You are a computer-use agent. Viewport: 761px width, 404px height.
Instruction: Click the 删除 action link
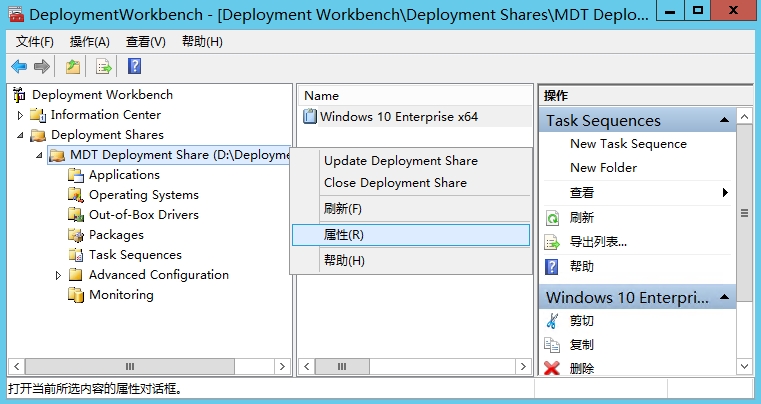click(x=581, y=369)
